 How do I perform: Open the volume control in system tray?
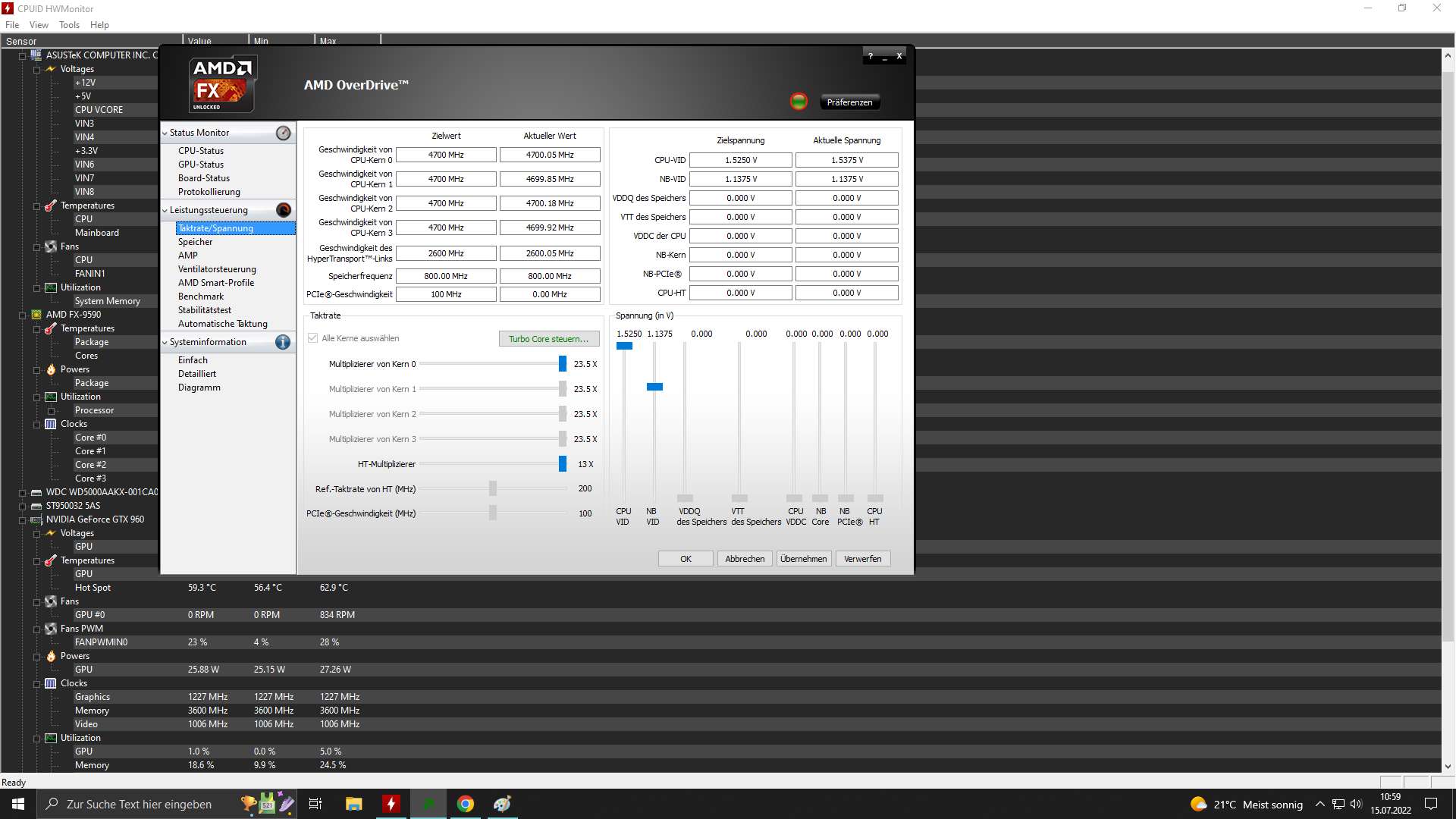1356,804
